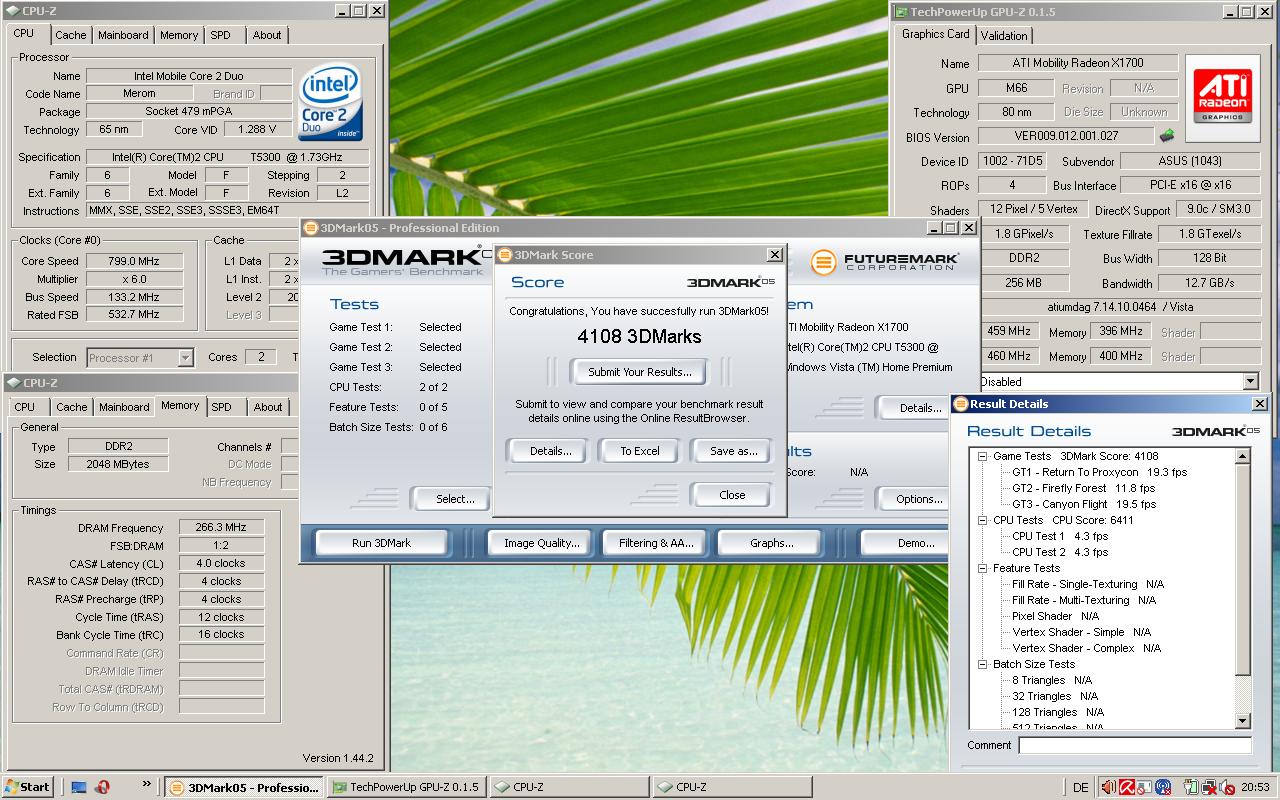
Task: Click the muted volume tray icon
Action: tap(1226, 787)
